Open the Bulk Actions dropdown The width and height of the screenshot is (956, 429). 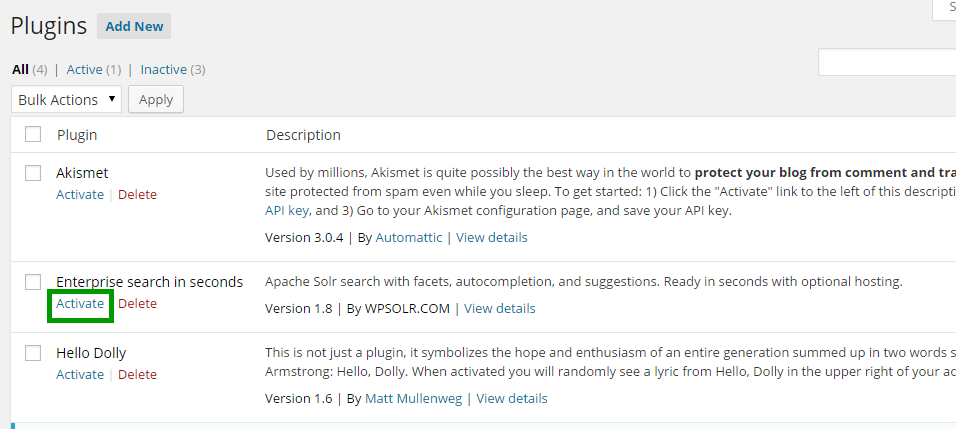coord(66,99)
